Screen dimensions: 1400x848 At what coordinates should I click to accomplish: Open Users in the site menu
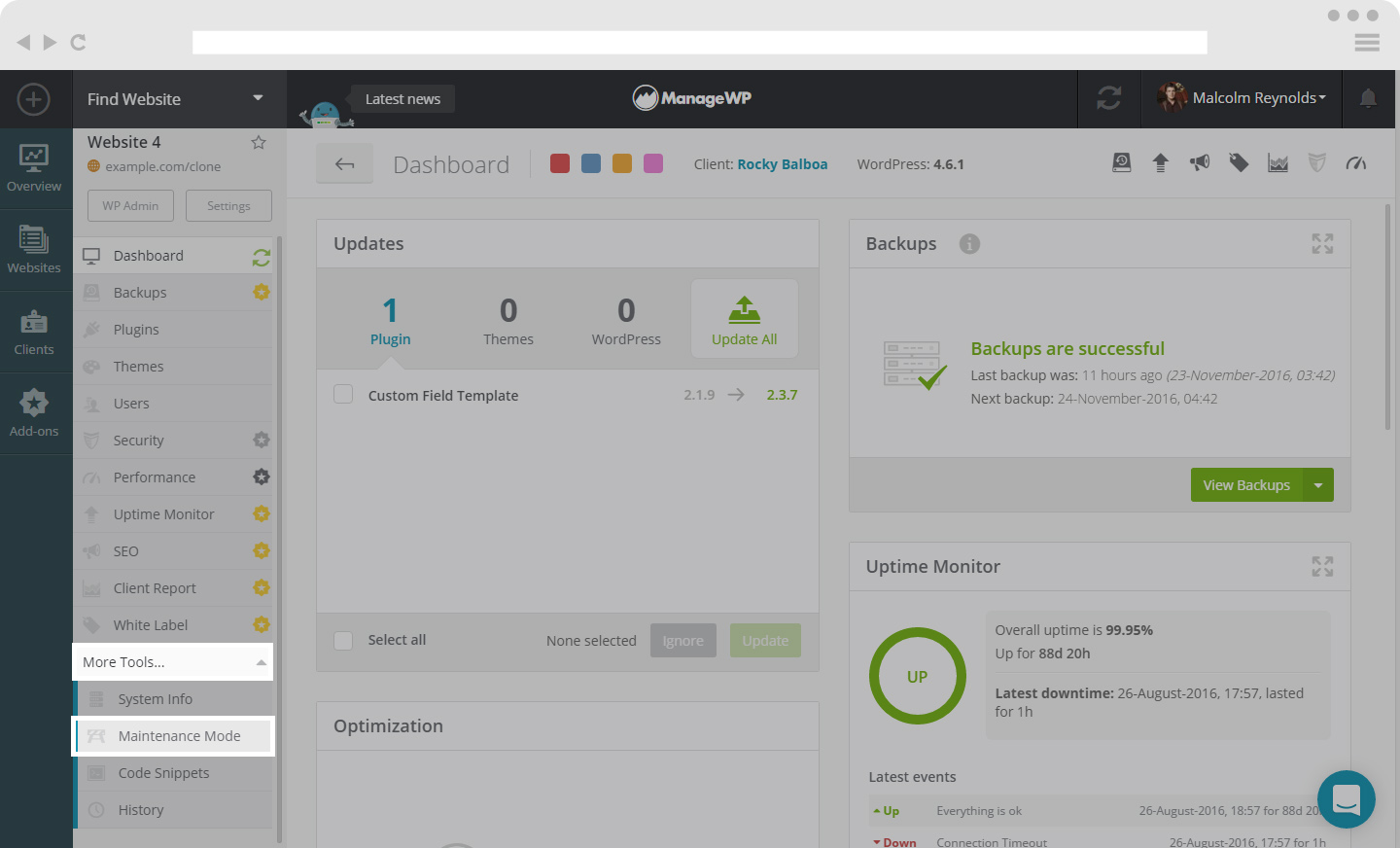173,404
